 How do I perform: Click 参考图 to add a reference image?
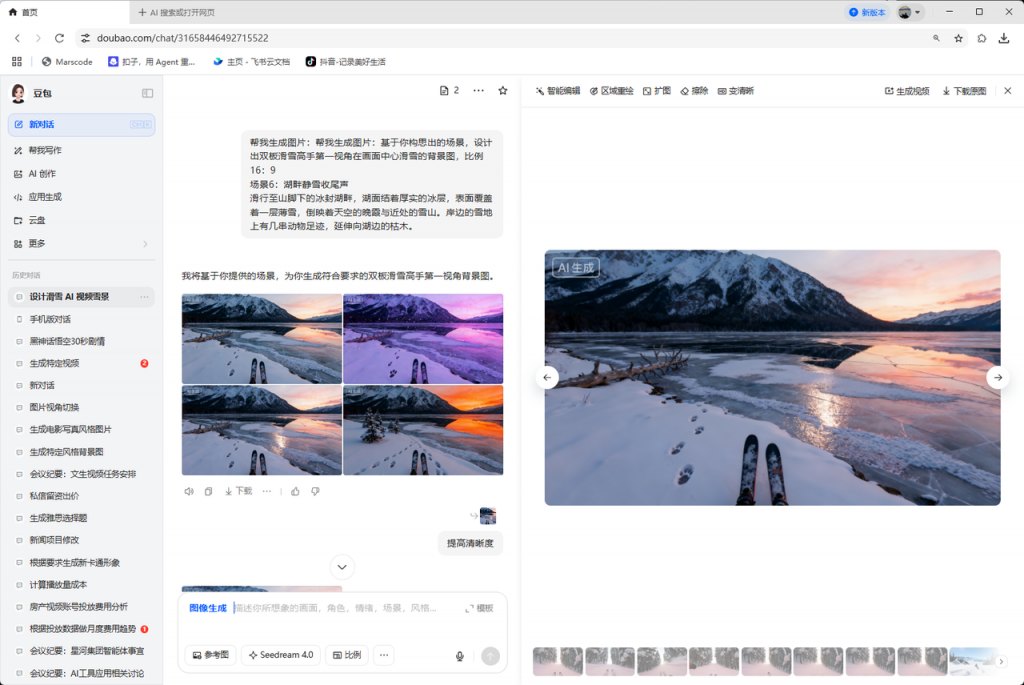click(213, 655)
